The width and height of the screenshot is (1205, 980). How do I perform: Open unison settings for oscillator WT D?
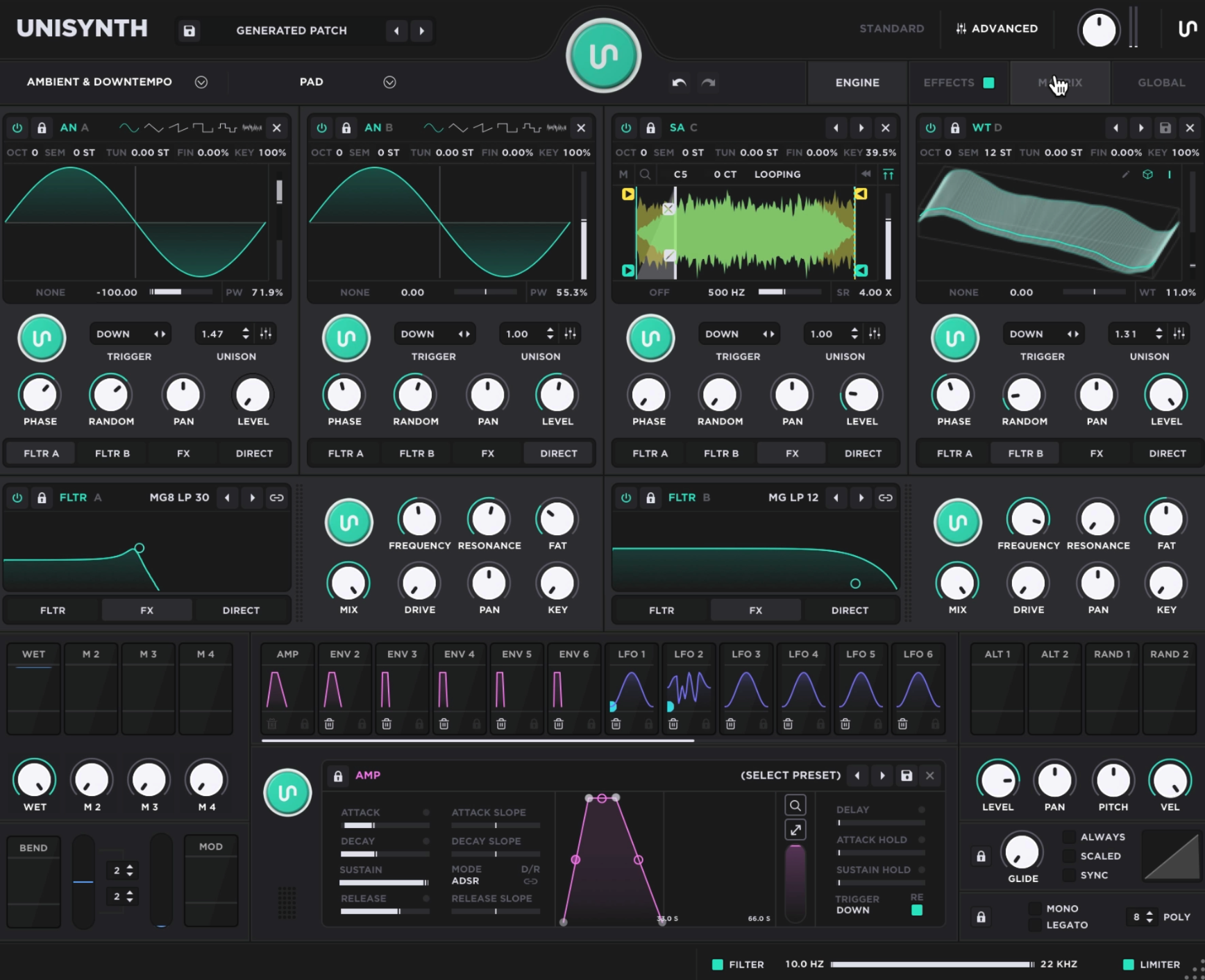coord(1179,334)
